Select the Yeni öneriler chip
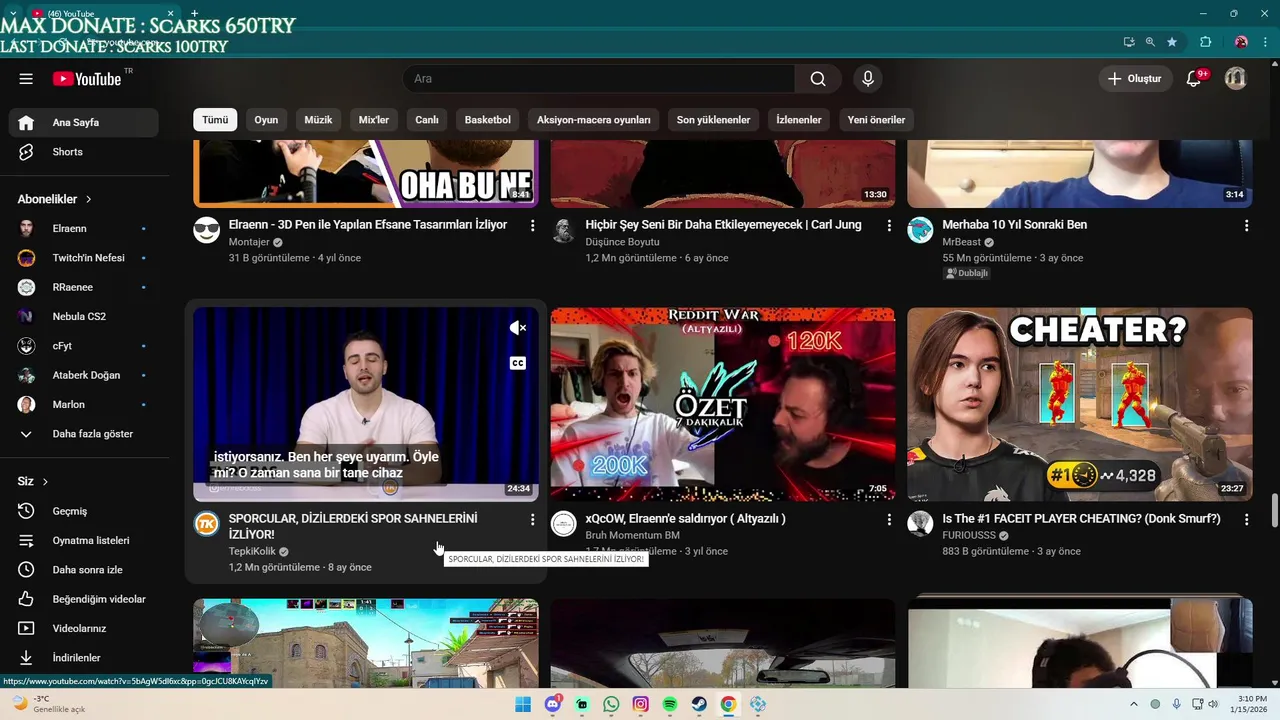The width and height of the screenshot is (1280, 720). point(876,120)
